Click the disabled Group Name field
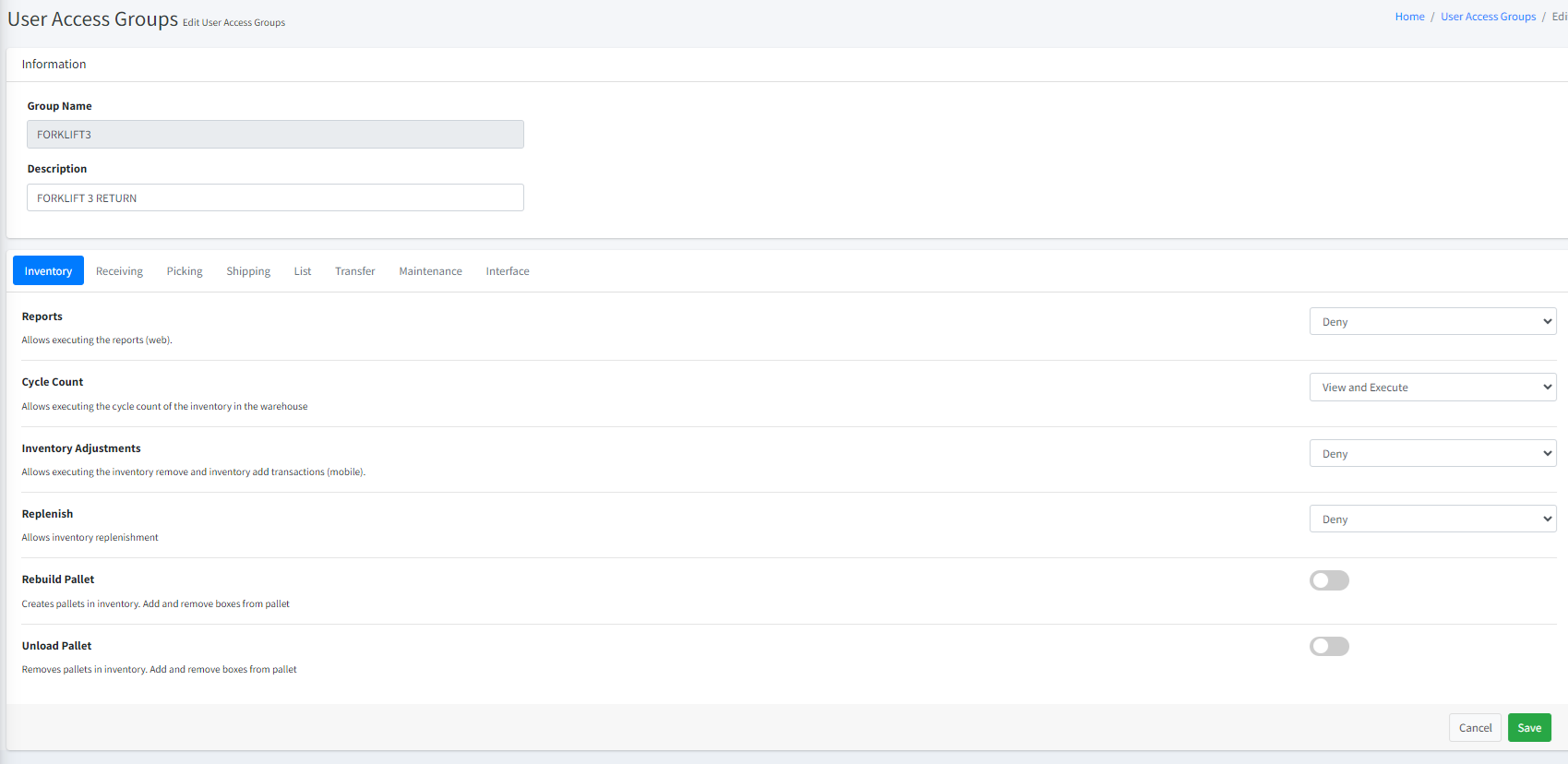The width and height of the screenshot is (1568, 764). point(275,135)
